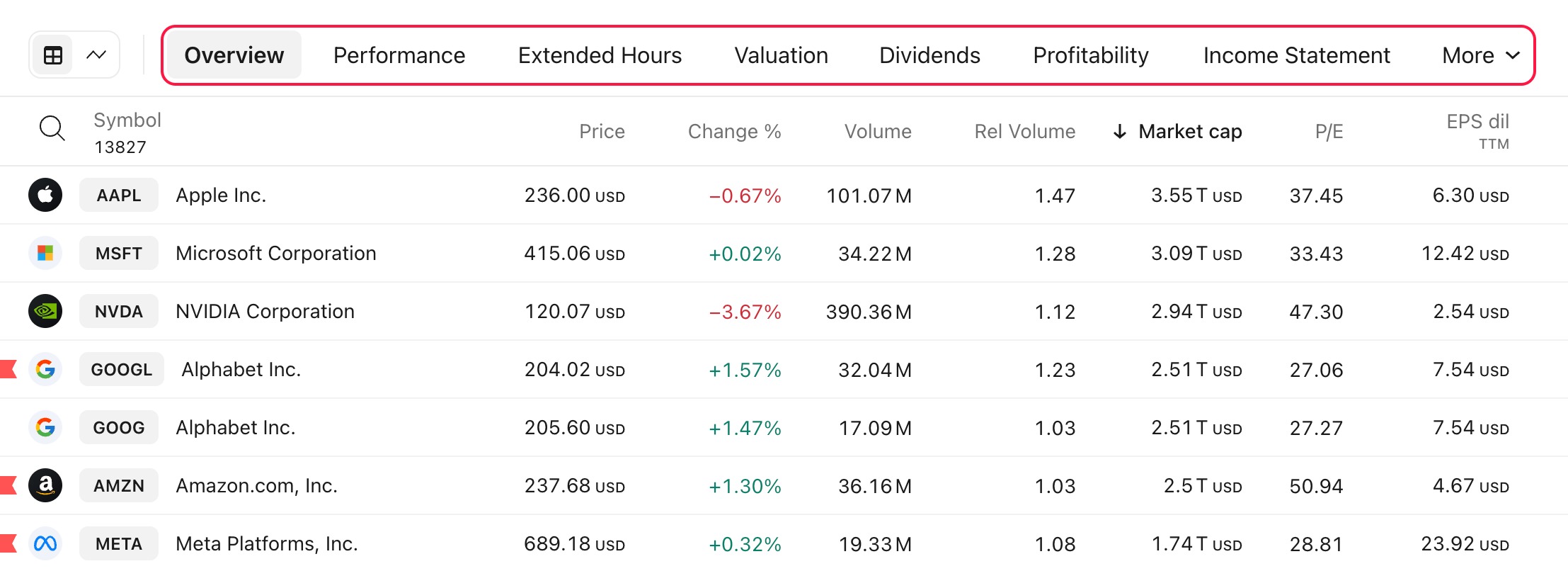This screenshot has height=571, width=1568.
Task: Sort by the Price column header
Action: tap(602, 132)
